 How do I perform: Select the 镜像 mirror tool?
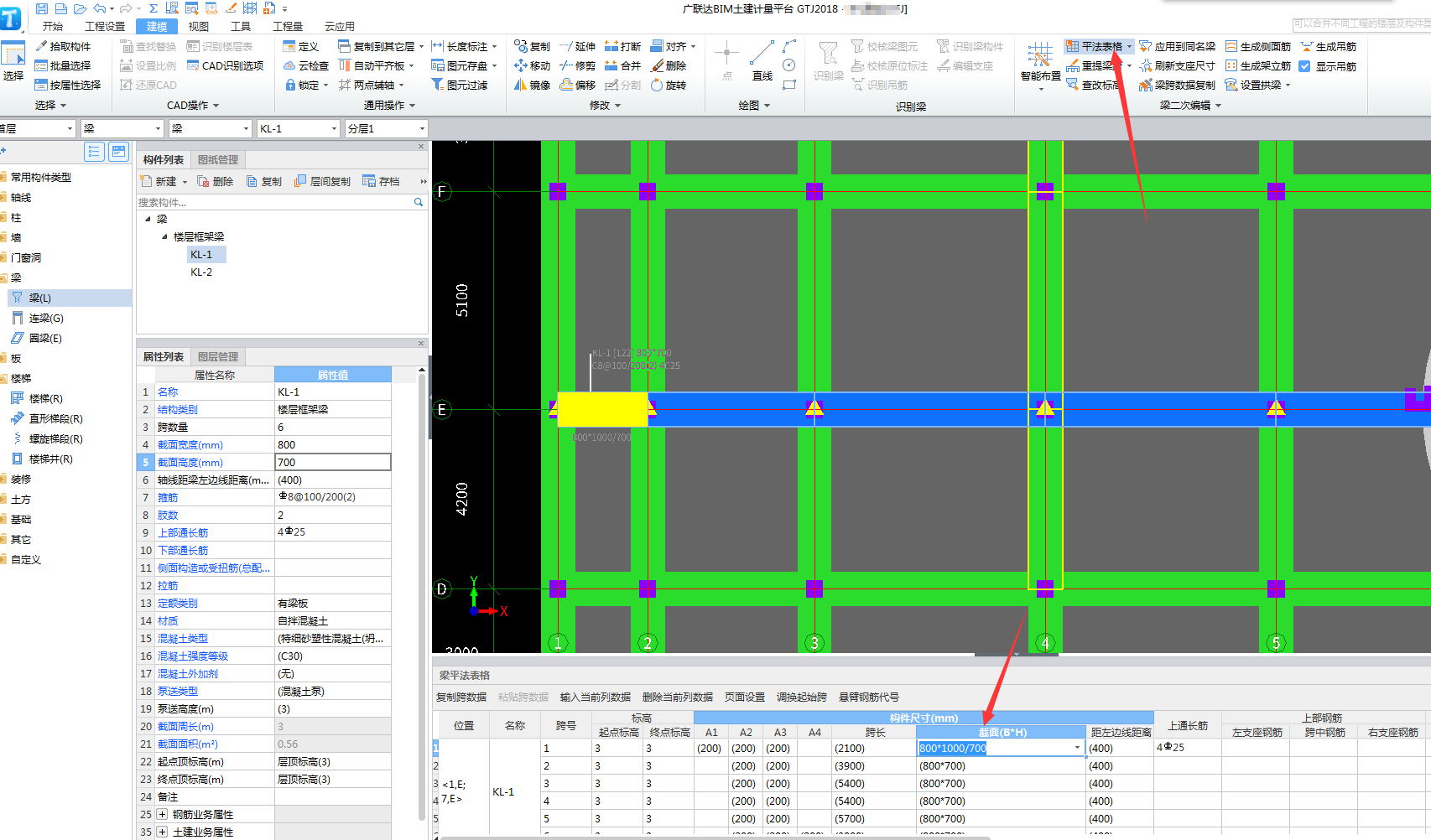(533, 85)
